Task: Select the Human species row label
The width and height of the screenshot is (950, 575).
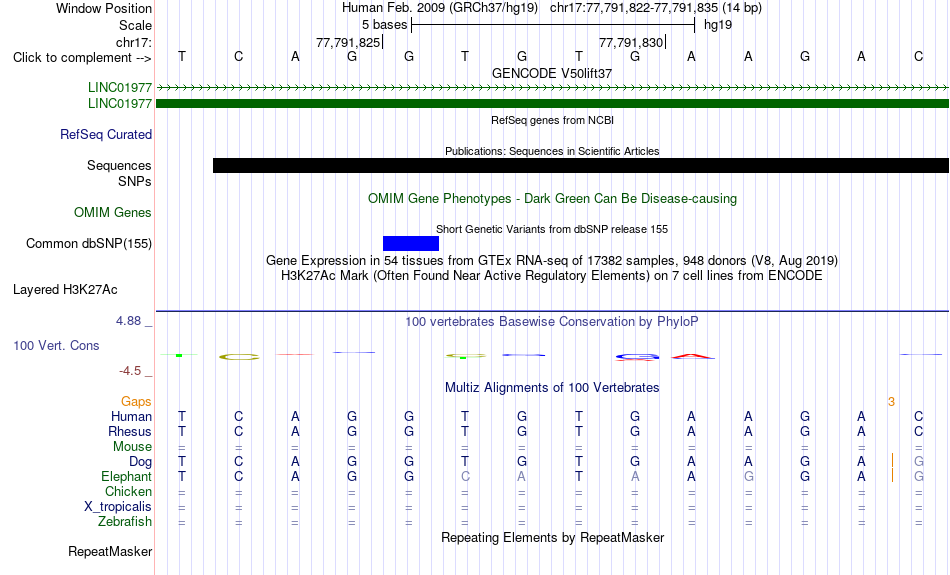Action: (131, 417)
